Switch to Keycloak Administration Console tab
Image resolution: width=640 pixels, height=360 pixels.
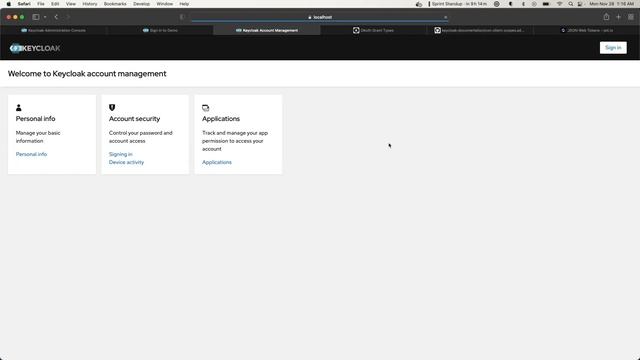point(53,30)
